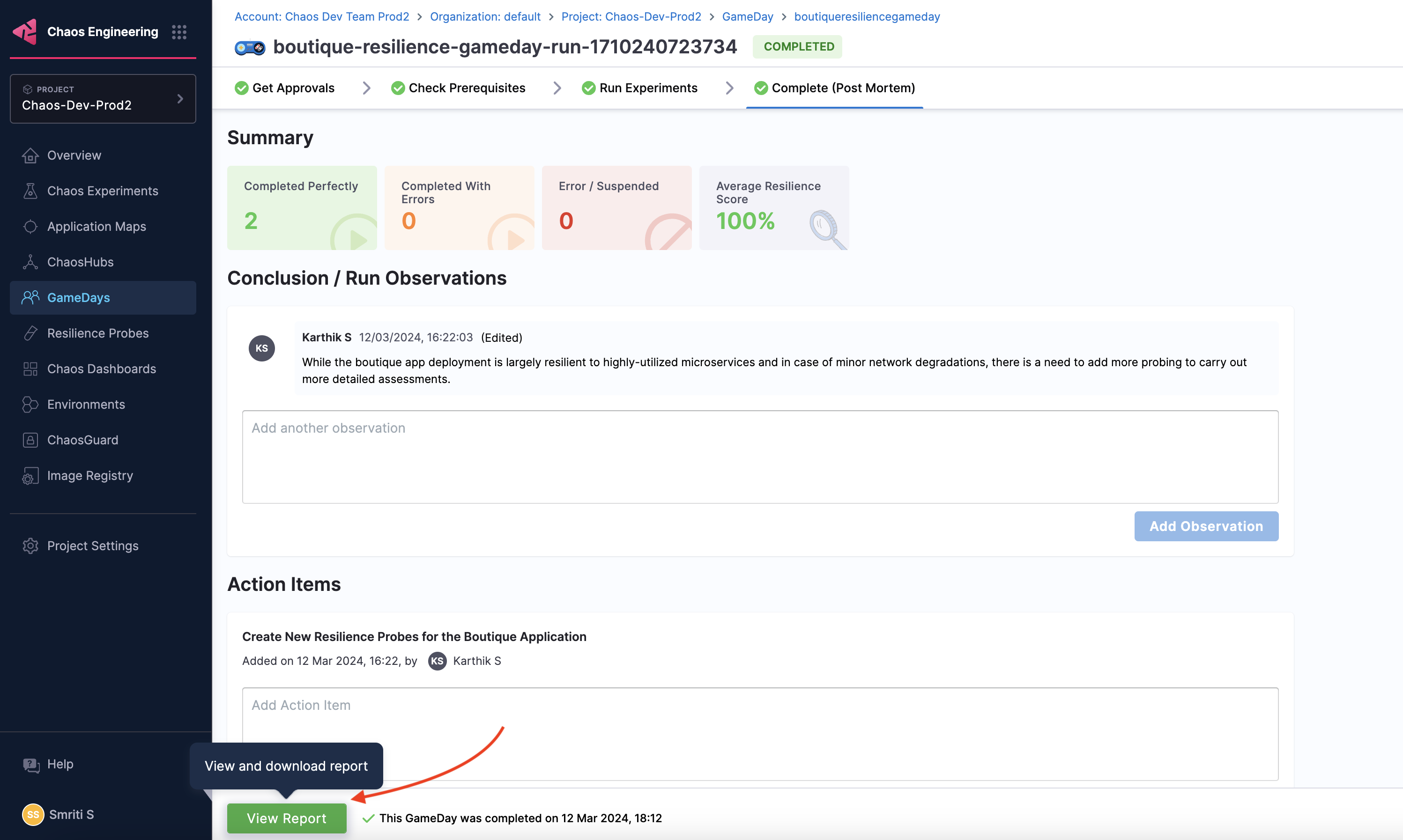Click the Chaos Dashboards grid icon

pyautogui.click(x=30, y=369)
